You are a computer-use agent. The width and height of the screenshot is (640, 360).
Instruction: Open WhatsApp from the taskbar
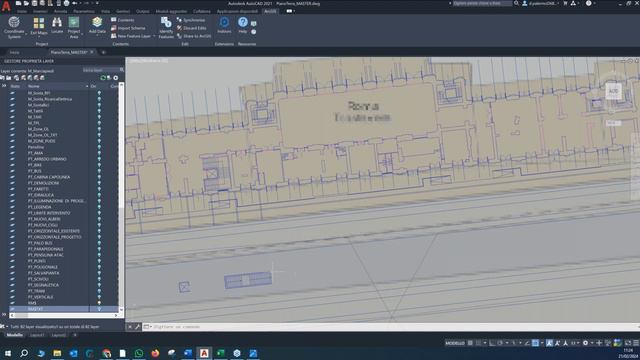139,353
